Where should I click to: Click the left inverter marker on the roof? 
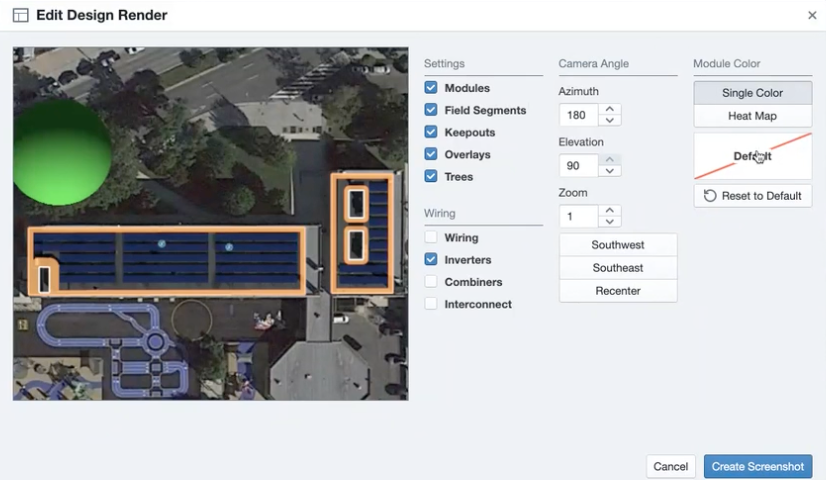(162, 243)
